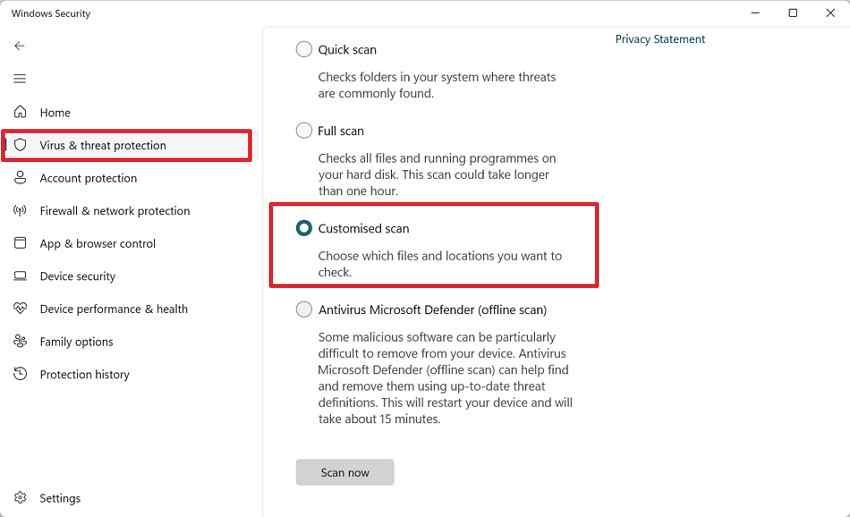
Task: Open the hamburger navigation menu
Action: pos(20,79)
